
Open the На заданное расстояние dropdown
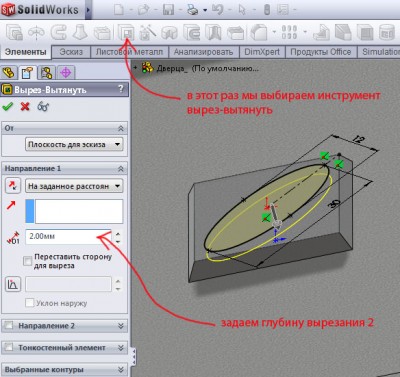[x=74, y=186]
